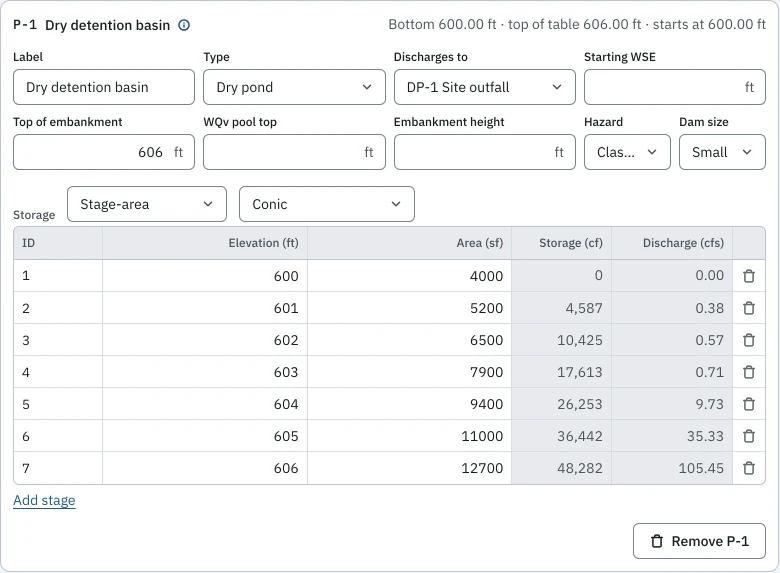Select the area cell 12700
Image resolution: width=780 pixels, height=573 pixels.
click(x=409, y=468)
